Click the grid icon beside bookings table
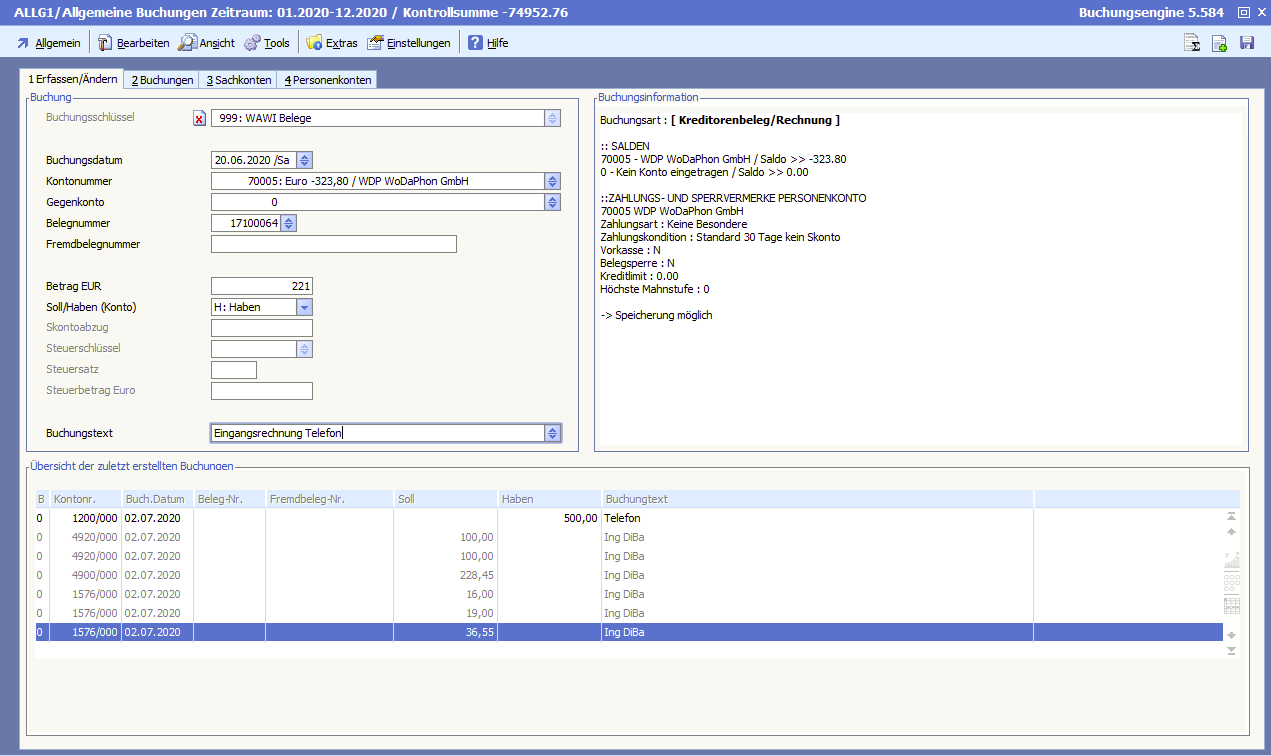This screenshot has height=756, width=1271. 1231,604
